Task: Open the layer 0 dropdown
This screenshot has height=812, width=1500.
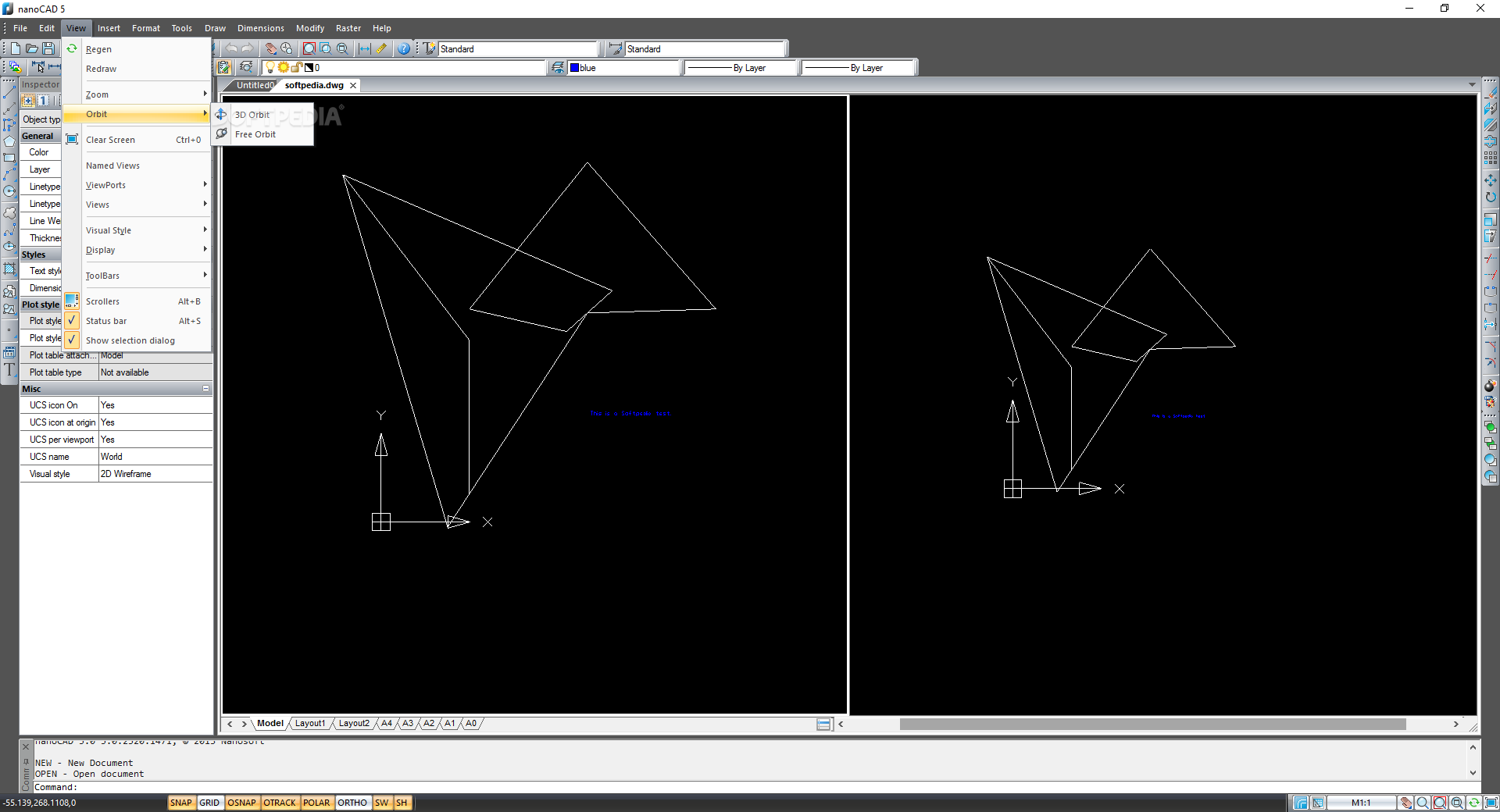Action: pos(405,68)
